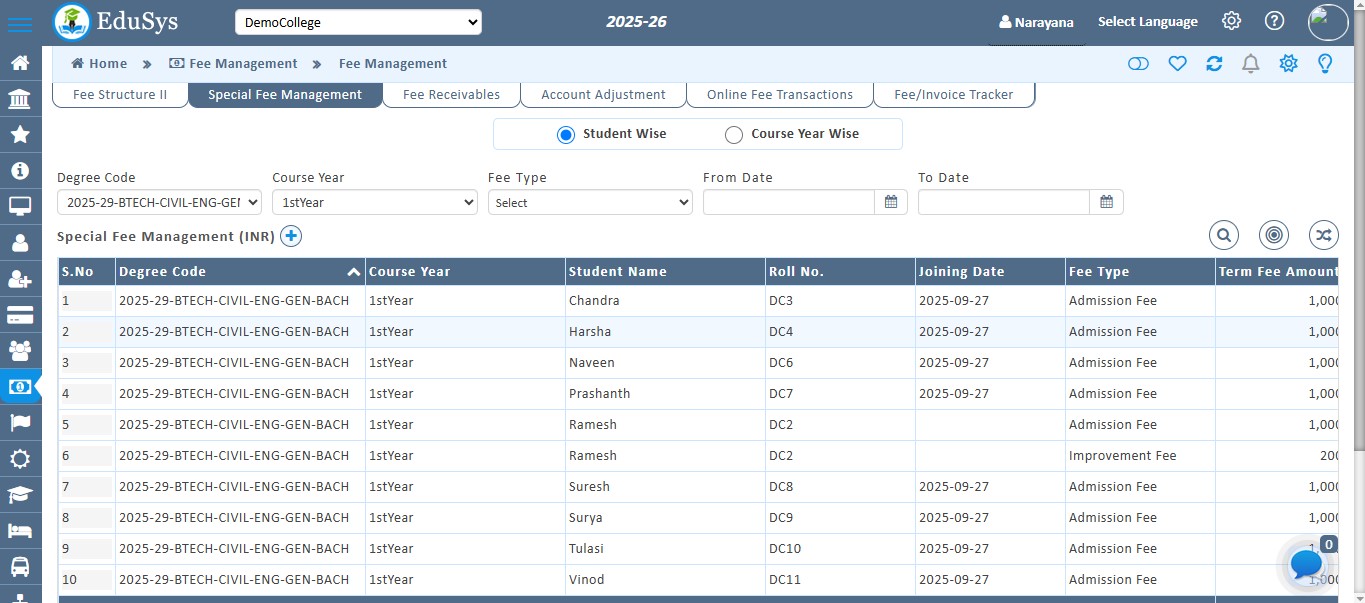Select the institution/bank icon in the sidebar

[x=22, y=98]
